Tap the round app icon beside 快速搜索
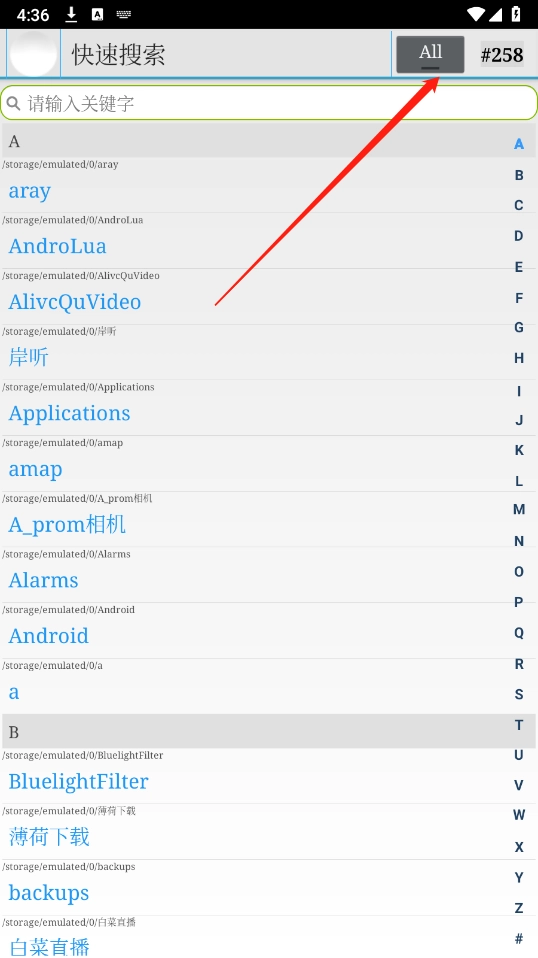Screen dimensions: 538x958 tap(34, 54)
